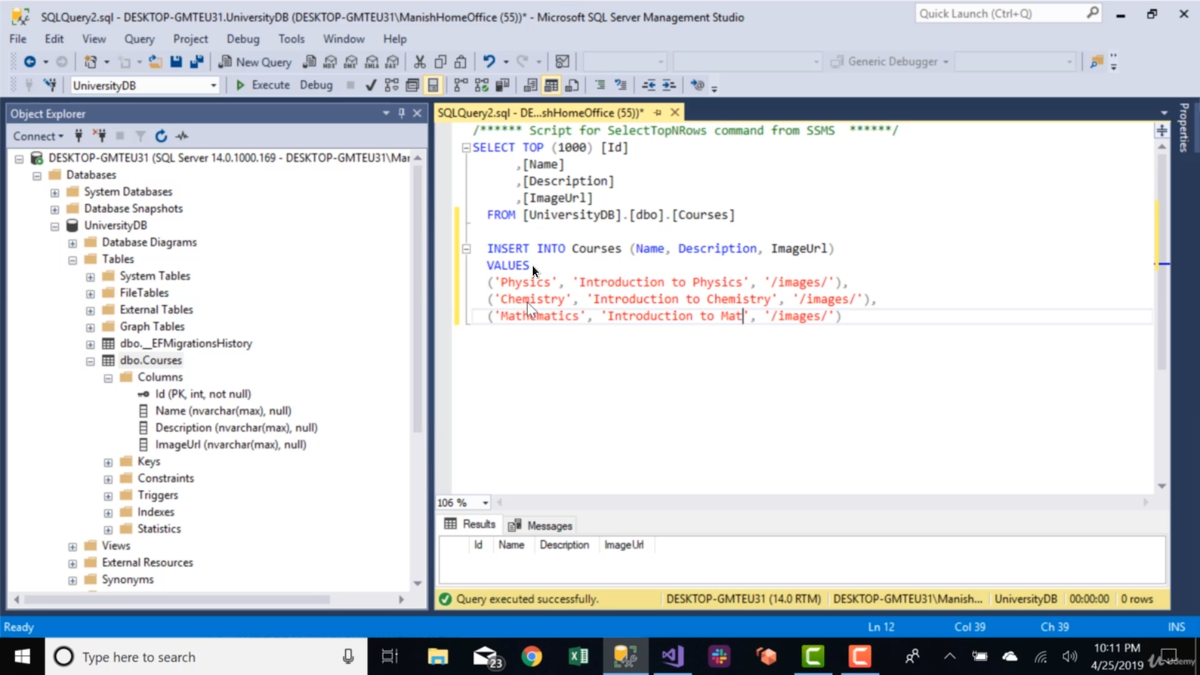Click the Open File folder icon
Image resolution: width=1200 pixels, height=675 pixels.
tap(155, 62)
